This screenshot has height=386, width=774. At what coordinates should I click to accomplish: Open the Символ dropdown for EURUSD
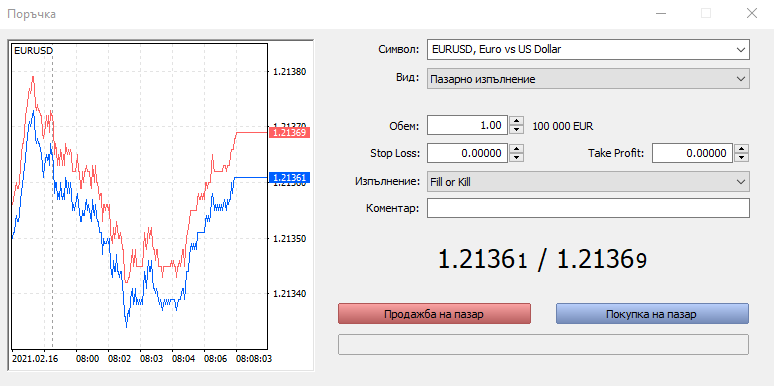tap(588, 49)
